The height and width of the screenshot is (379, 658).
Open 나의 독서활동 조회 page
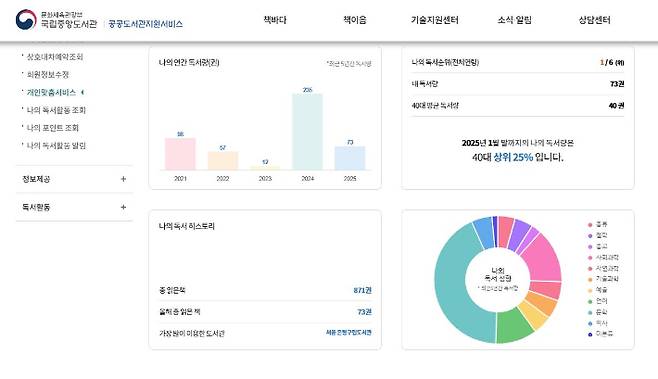click(56, 110)
